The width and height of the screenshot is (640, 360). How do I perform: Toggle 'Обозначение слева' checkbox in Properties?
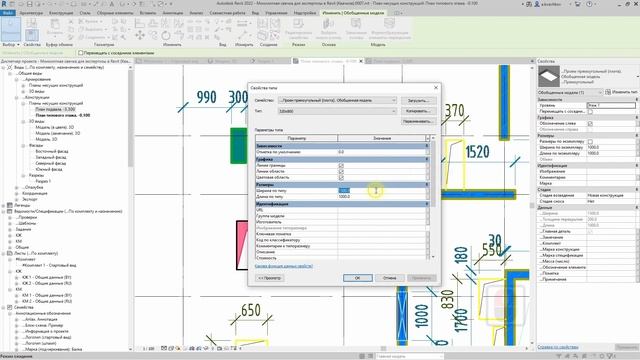pos(590,123)
